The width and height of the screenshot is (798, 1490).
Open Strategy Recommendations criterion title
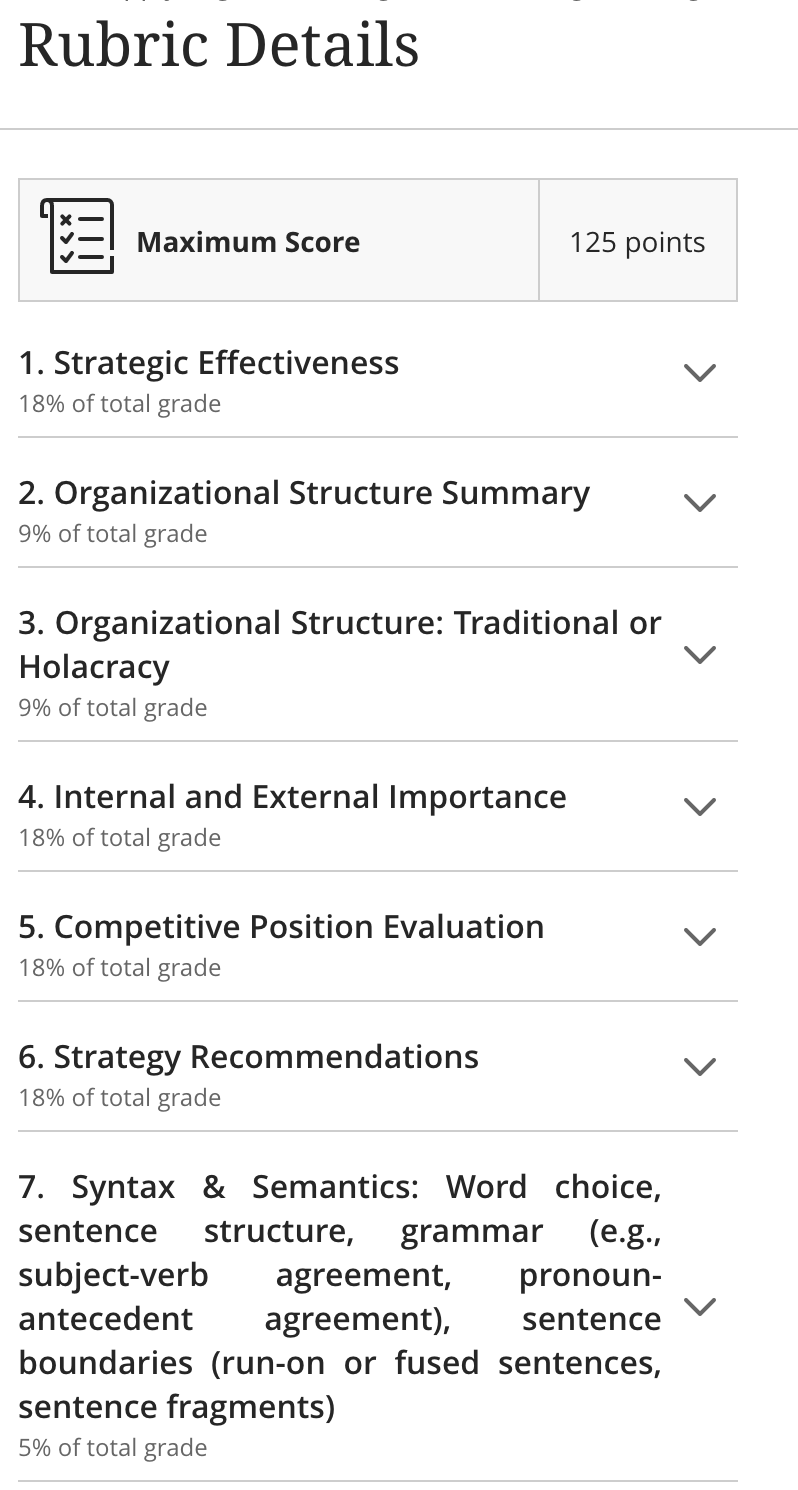(x=249, y=1057)
